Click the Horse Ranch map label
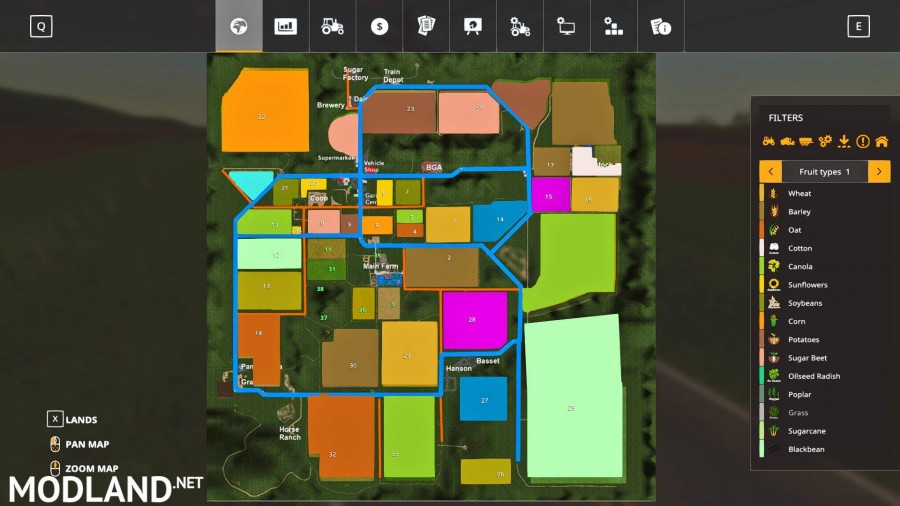Screen dimensions: 900x506 (x=290, y=433)
